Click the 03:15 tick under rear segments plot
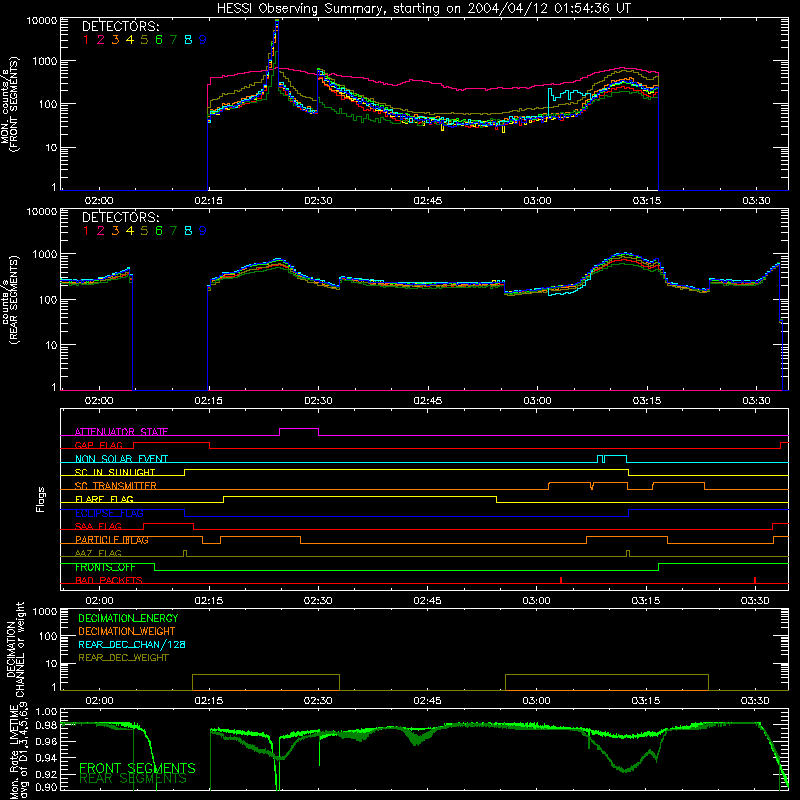 click(646, 401)
